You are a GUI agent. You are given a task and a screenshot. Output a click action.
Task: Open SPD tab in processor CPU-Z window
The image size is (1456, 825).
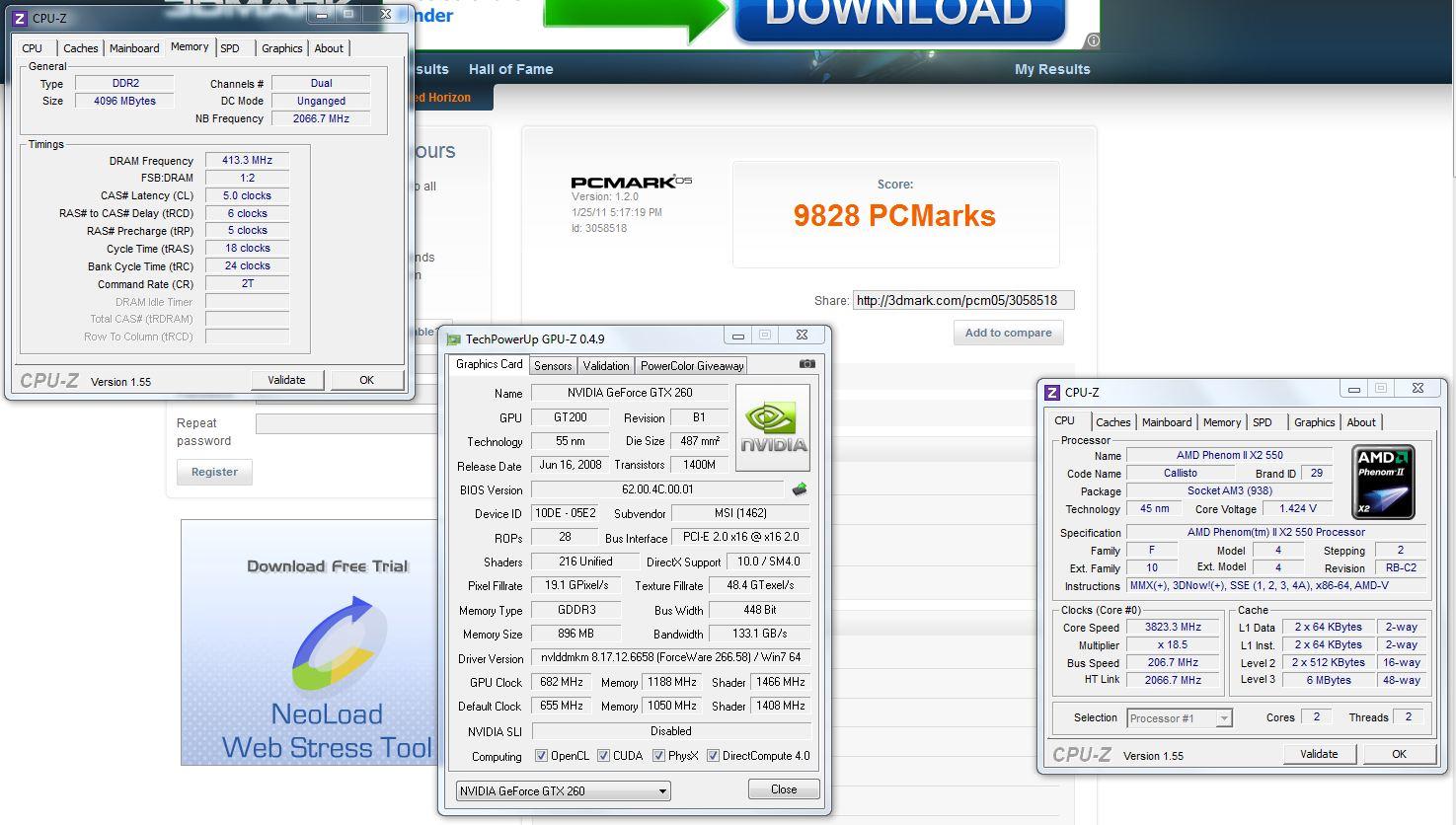[x=1263, y=422]
